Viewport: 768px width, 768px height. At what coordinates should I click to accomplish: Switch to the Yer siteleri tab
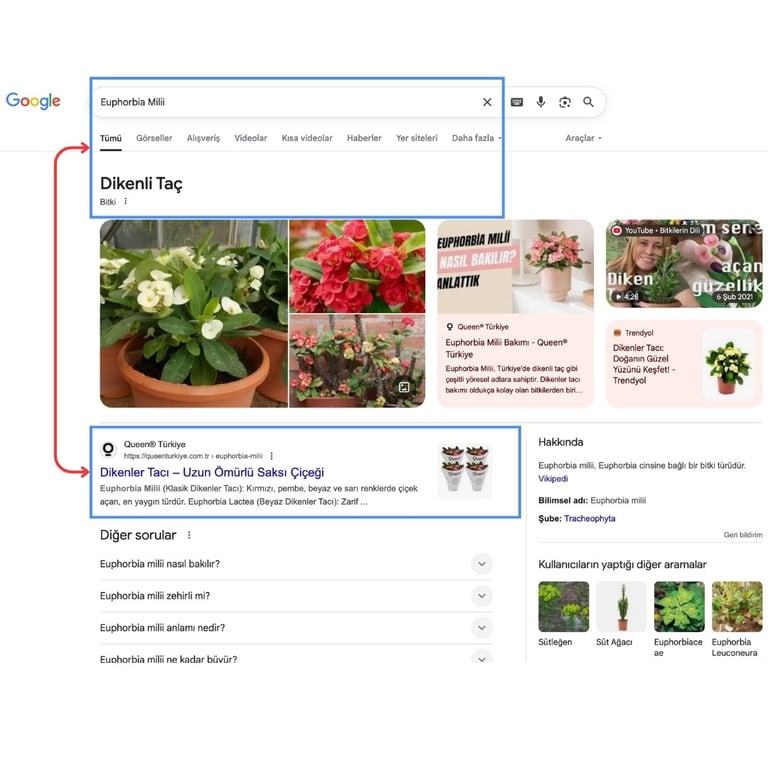[x=417, y=138]
